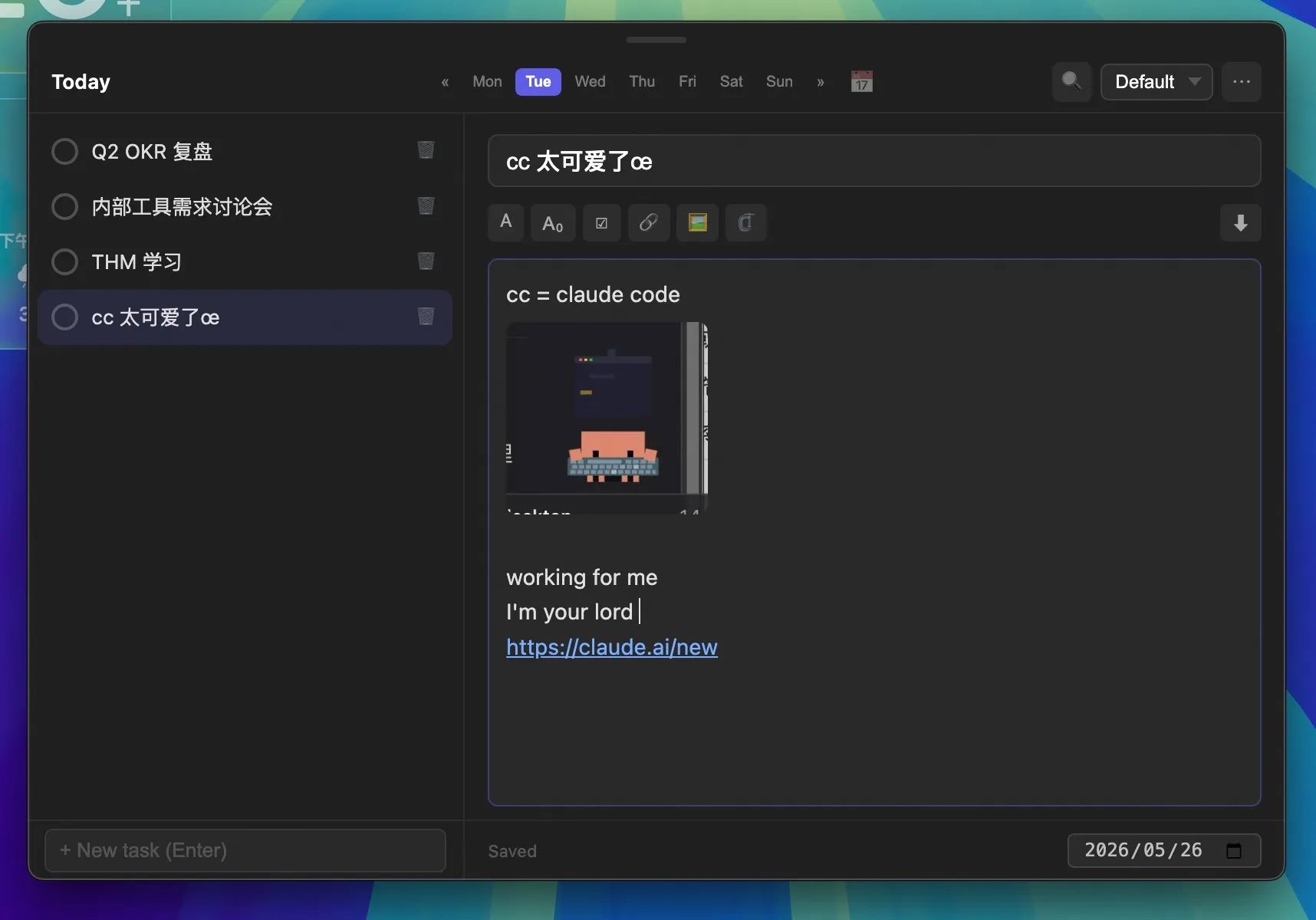Mark 内部工具需求讨论会 as complete
Viewport: 1316px width, 920px height.
point(64,206)
